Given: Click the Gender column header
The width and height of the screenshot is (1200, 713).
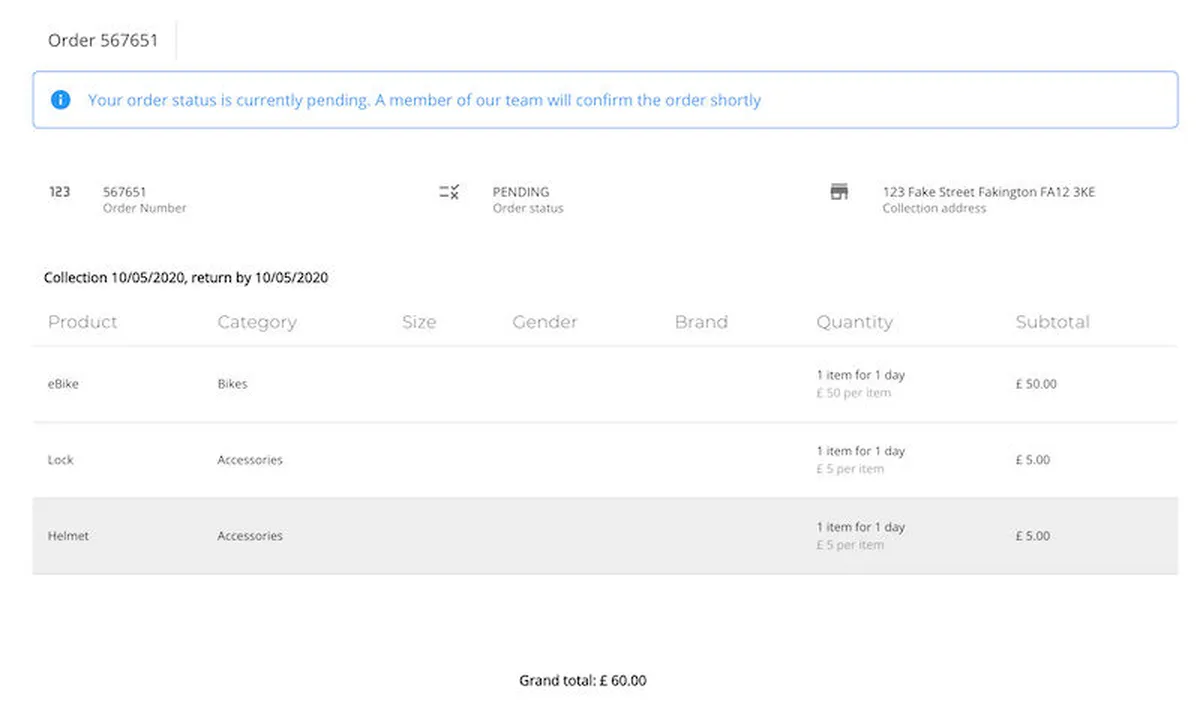Looking at the screenshot, I should pyautogui.click(x=545, y=322).
